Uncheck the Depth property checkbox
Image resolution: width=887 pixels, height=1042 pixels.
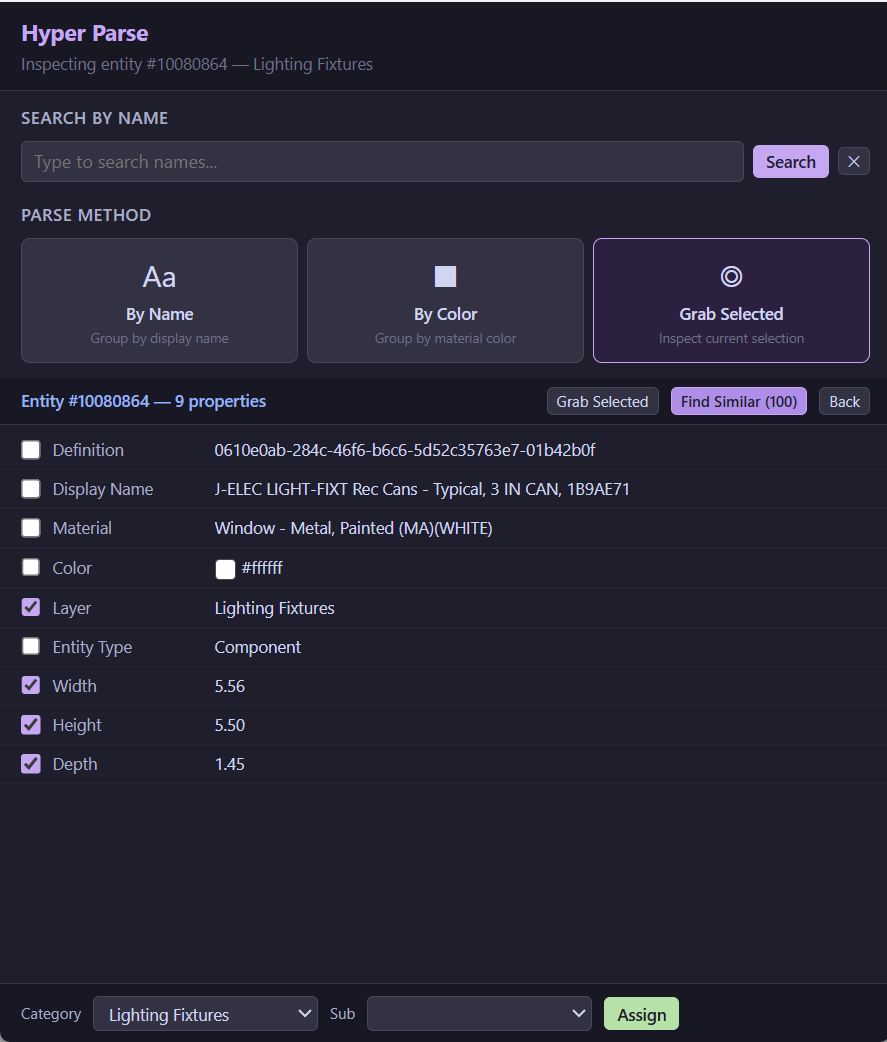tap(31, 764)
